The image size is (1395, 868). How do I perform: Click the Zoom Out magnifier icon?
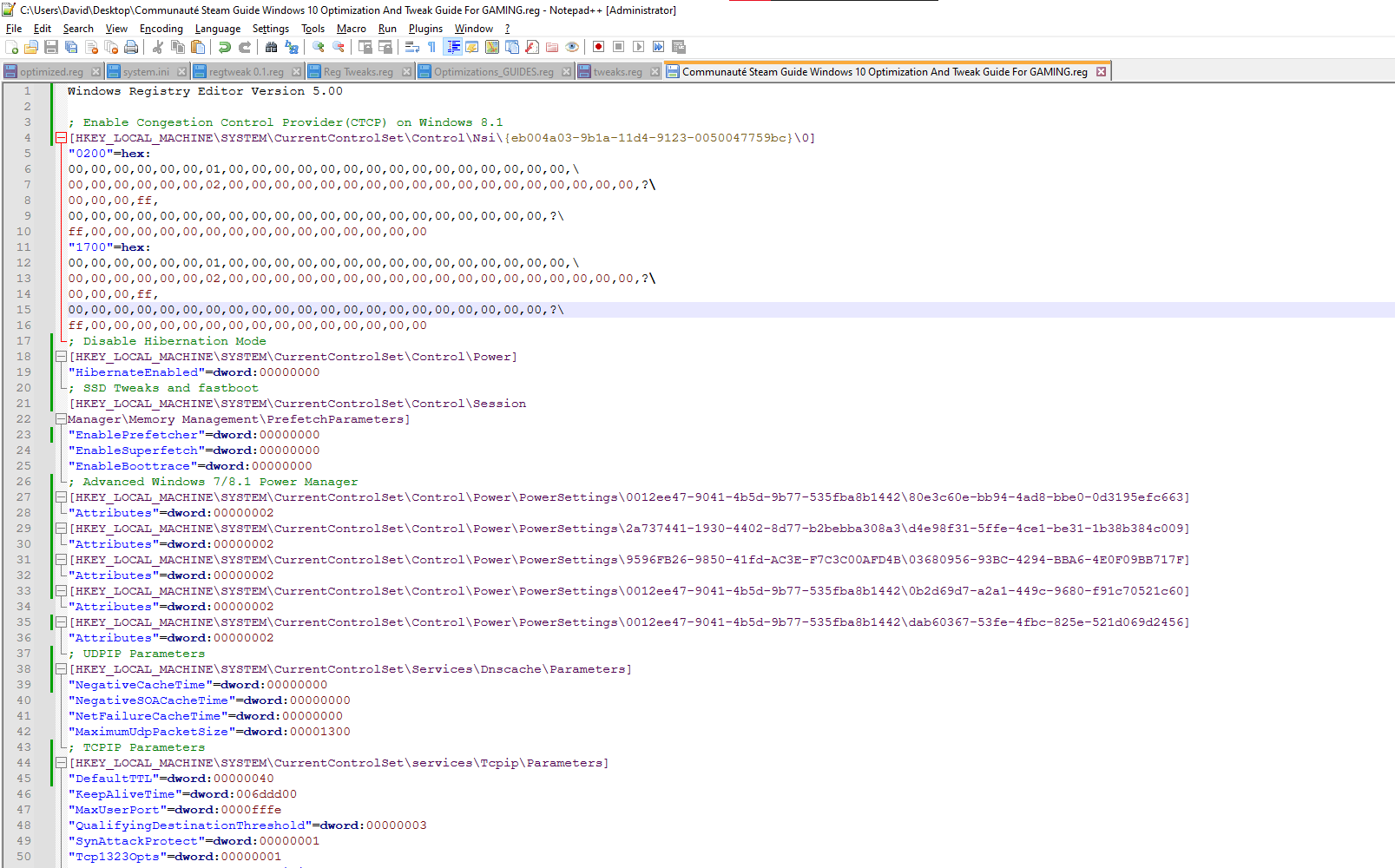coord(339,47)
